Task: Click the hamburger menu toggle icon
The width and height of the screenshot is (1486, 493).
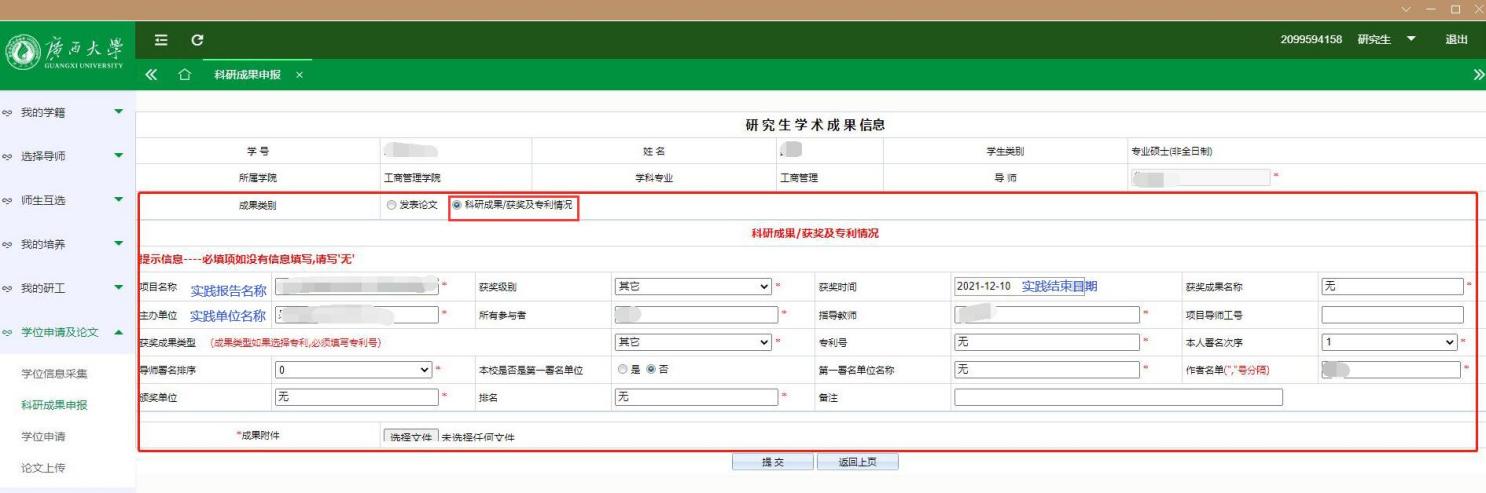Action: [x=161, y=39]
